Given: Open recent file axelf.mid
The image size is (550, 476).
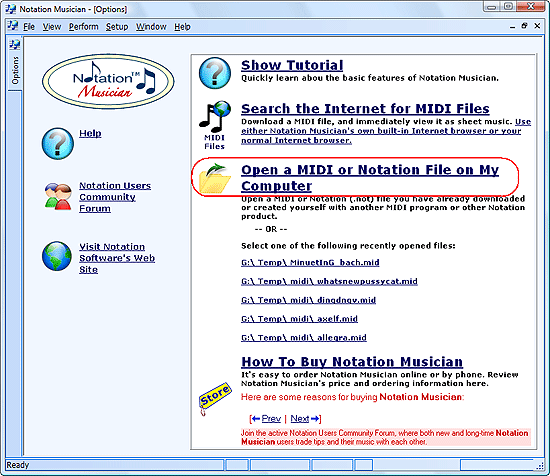Looking at the screenshot, I should (x=299, y=319).
